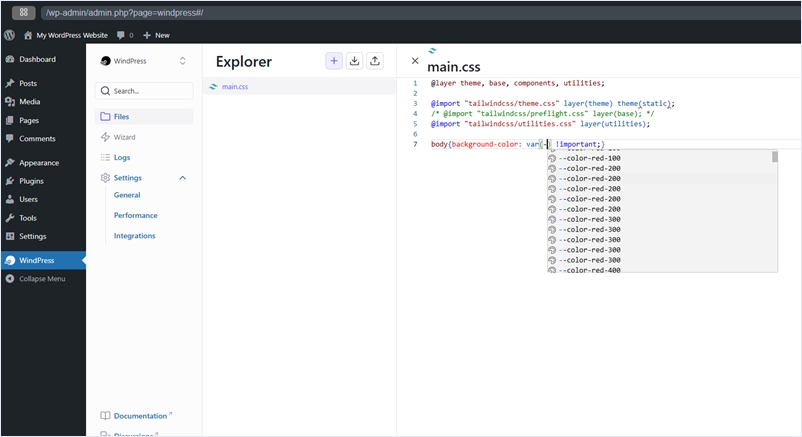The image size is (802, 437).
Task: Open Appearance in WordPress sidebar
Action: (x=38, y=162)
